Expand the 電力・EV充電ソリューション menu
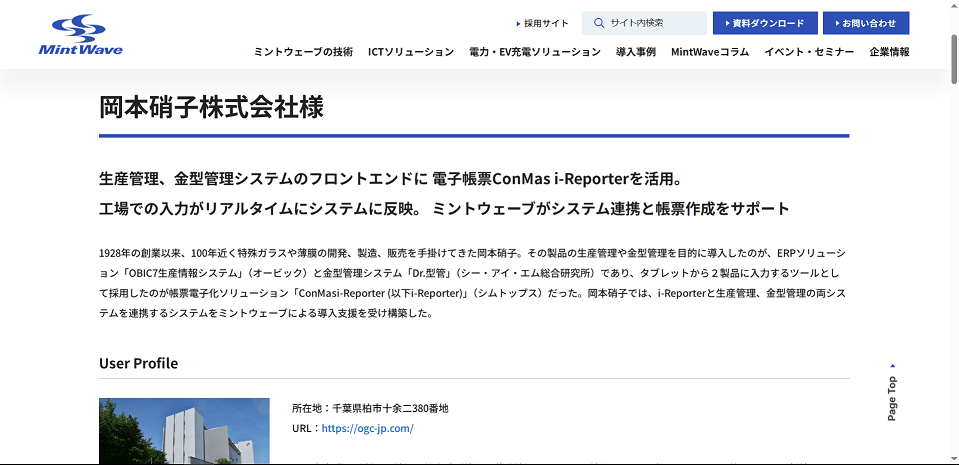The width and height of the screenshot is (959, 465). [x=534, y=52]
